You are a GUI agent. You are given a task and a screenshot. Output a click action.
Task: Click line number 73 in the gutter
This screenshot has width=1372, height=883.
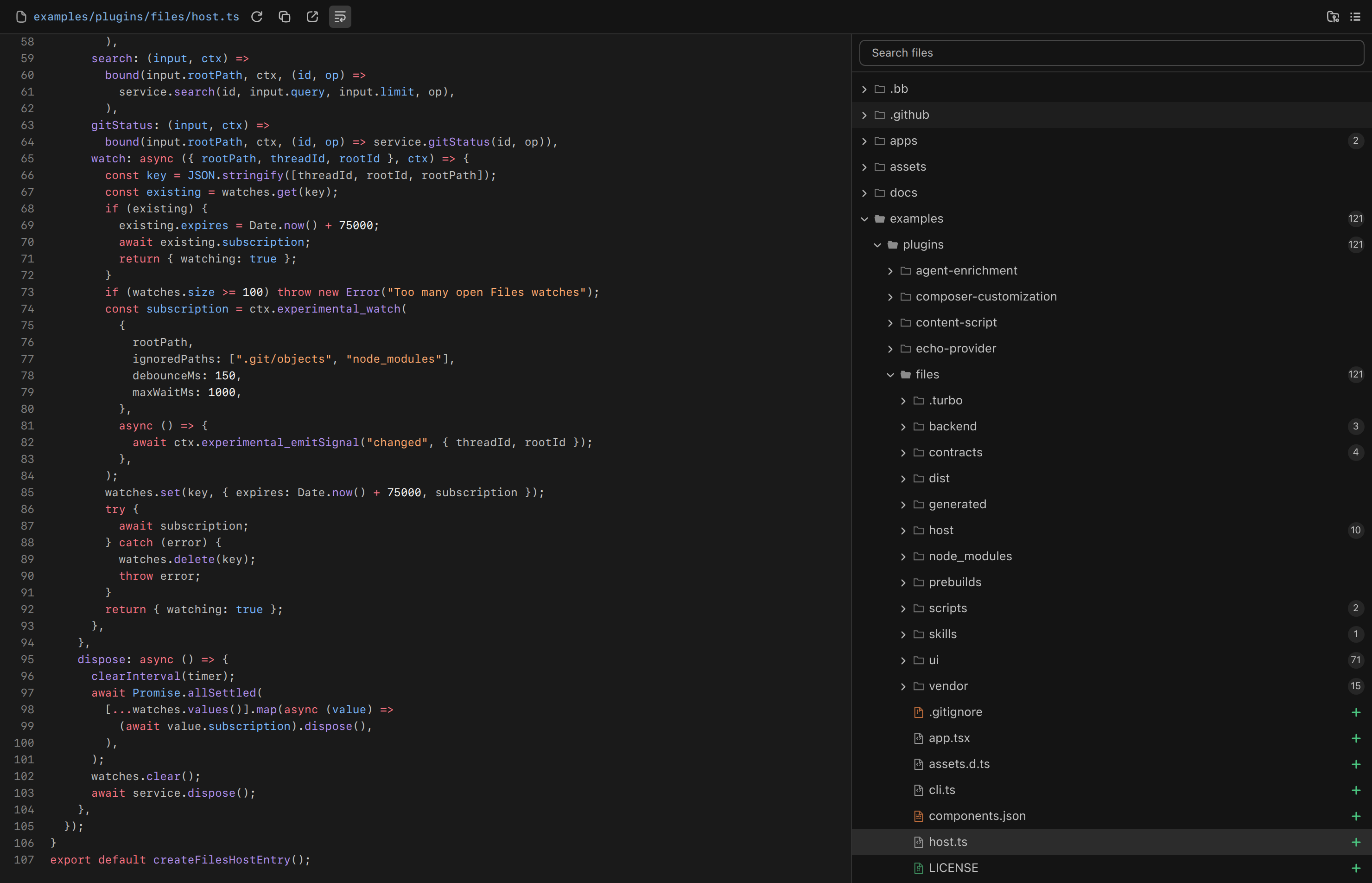(27, 293)
